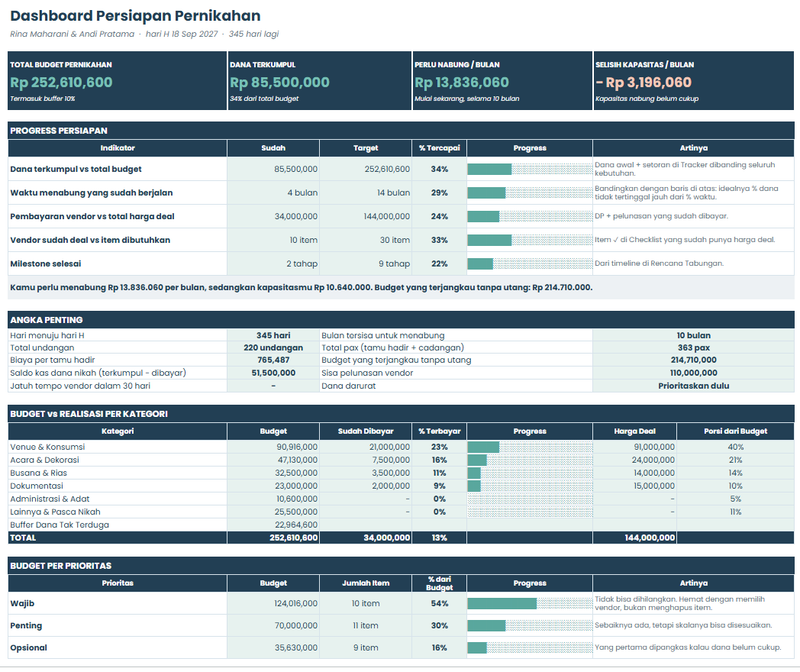Select the TOTAL row budget 252,610,600

tap(273, 537)
